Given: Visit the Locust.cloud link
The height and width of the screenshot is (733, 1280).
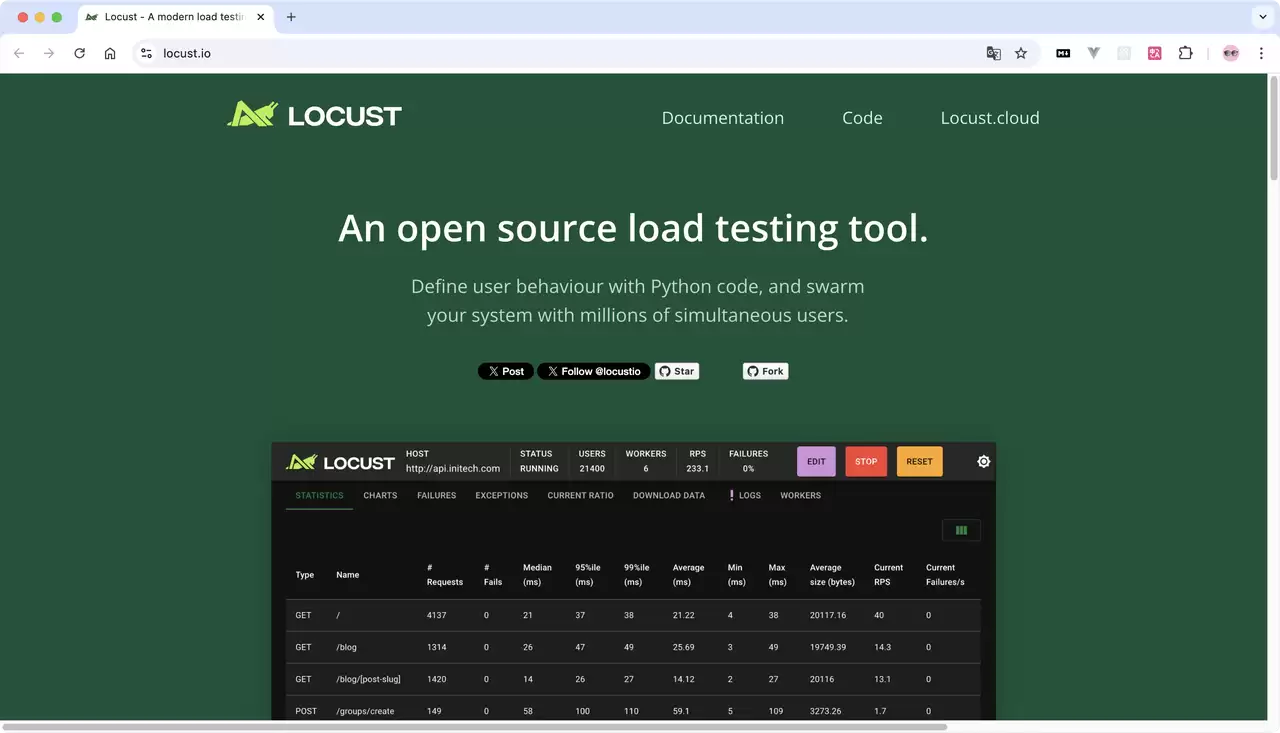Looking at the screenshot, I should coord(990,118).
